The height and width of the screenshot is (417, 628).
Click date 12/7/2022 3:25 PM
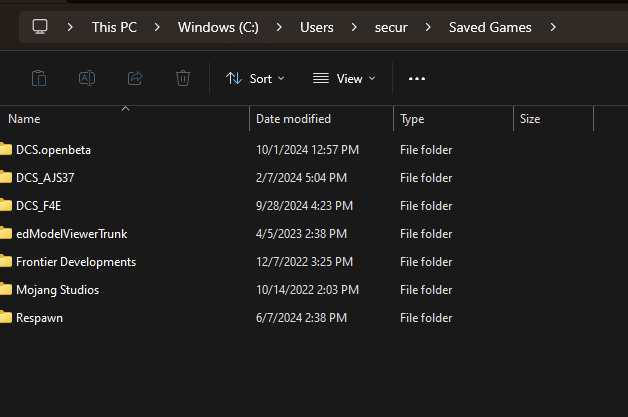[304, 262]
